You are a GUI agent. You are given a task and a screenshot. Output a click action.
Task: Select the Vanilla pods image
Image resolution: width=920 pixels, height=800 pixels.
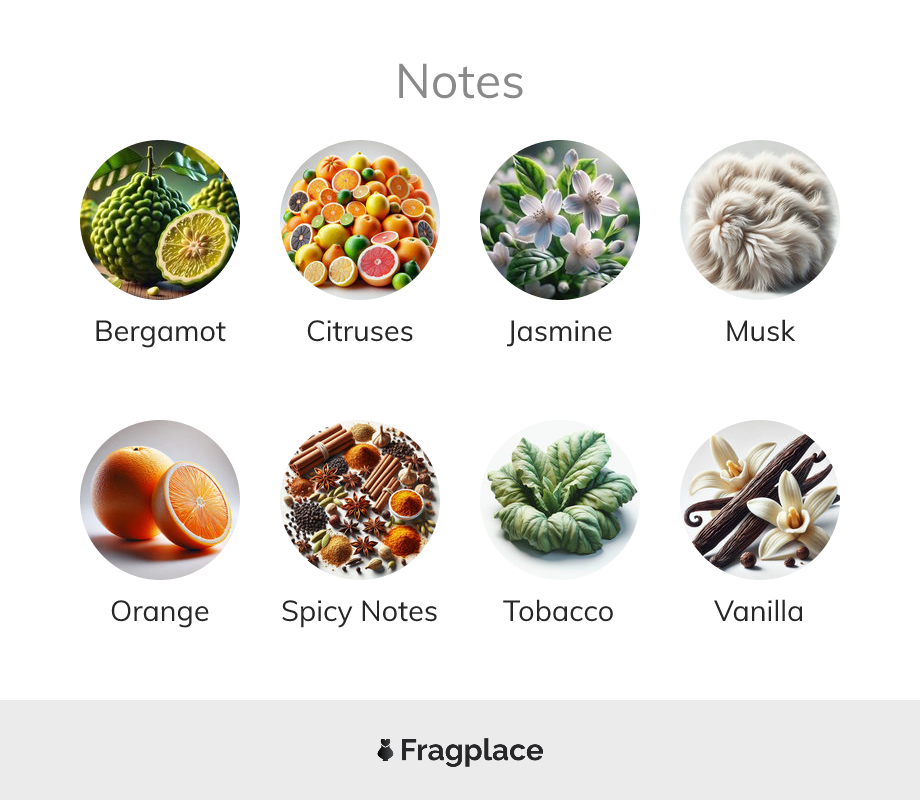pyautogui.click(x=760, y=500)
